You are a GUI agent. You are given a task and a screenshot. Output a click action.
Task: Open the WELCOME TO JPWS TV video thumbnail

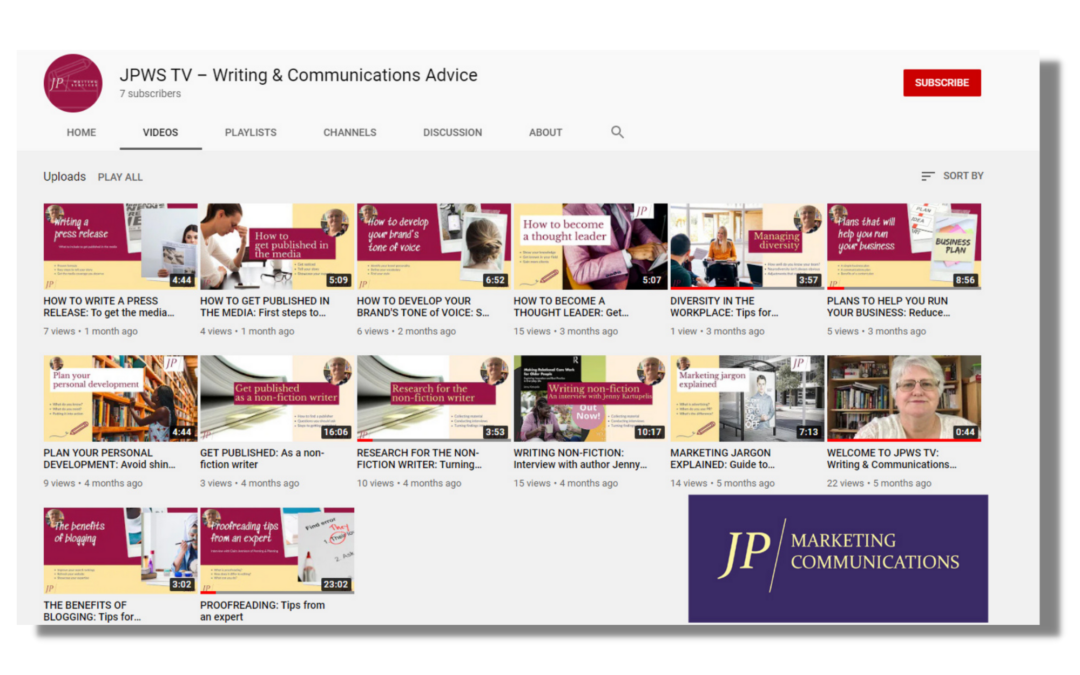tap(904, 397)
